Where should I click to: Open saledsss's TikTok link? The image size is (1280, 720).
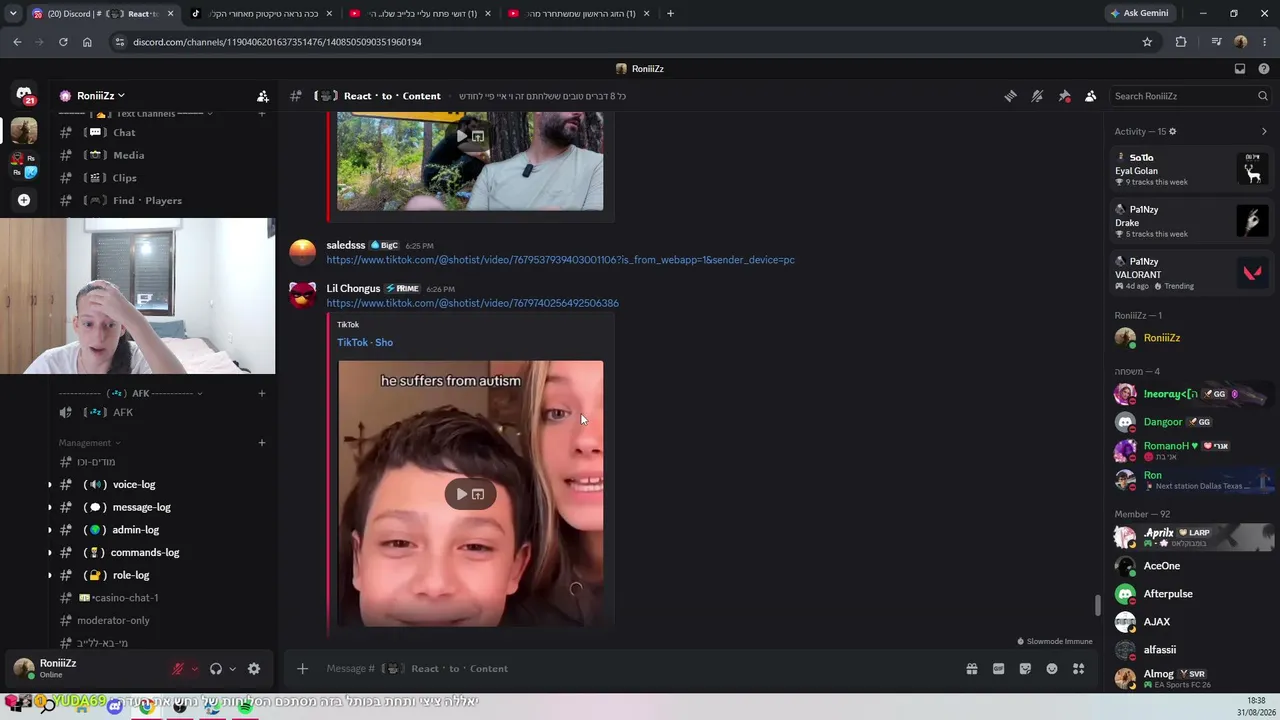coord(560,260)
